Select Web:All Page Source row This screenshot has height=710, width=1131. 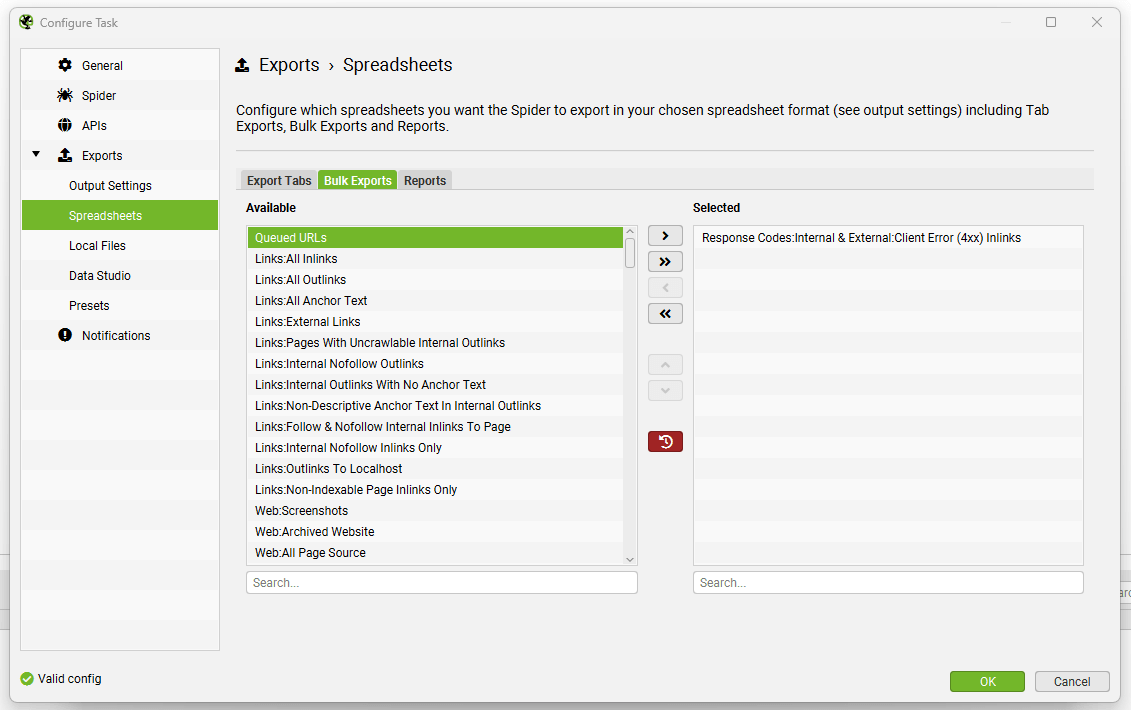(x=435, y=551)
